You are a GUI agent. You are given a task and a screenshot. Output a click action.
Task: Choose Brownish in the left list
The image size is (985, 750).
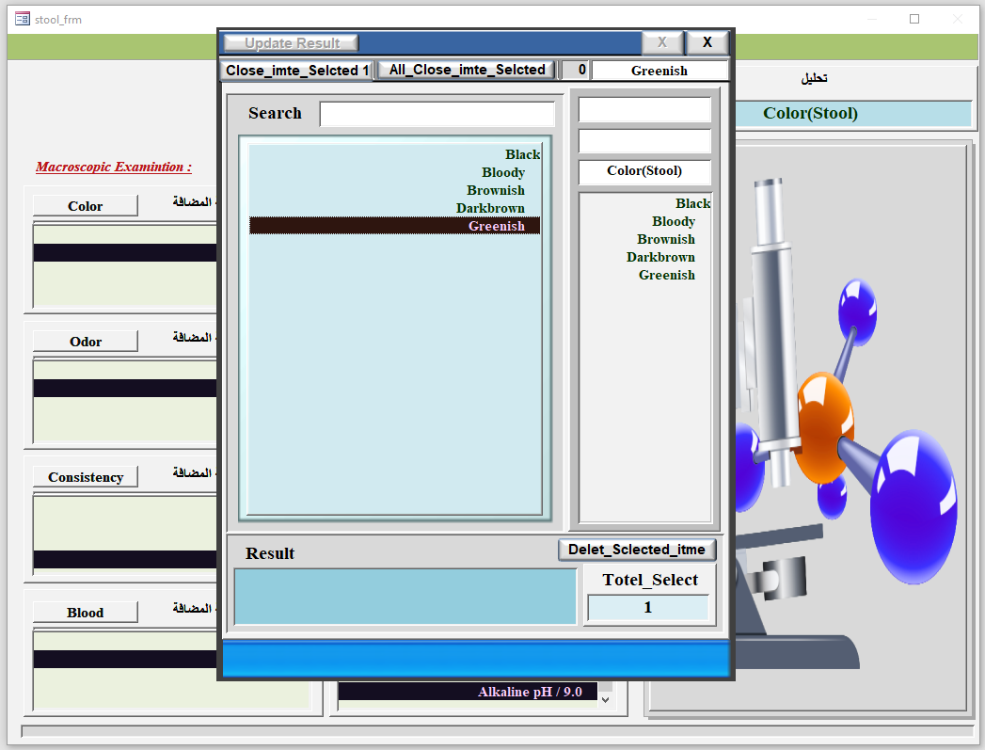495,190
